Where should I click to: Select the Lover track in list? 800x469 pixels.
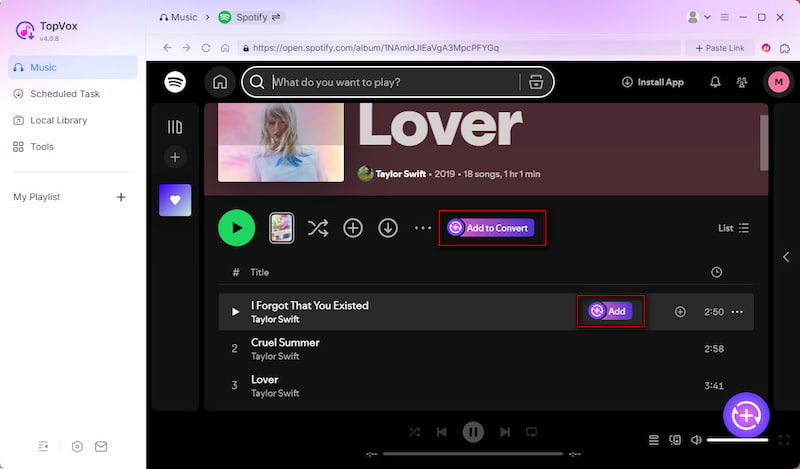(x=264, y=380)
